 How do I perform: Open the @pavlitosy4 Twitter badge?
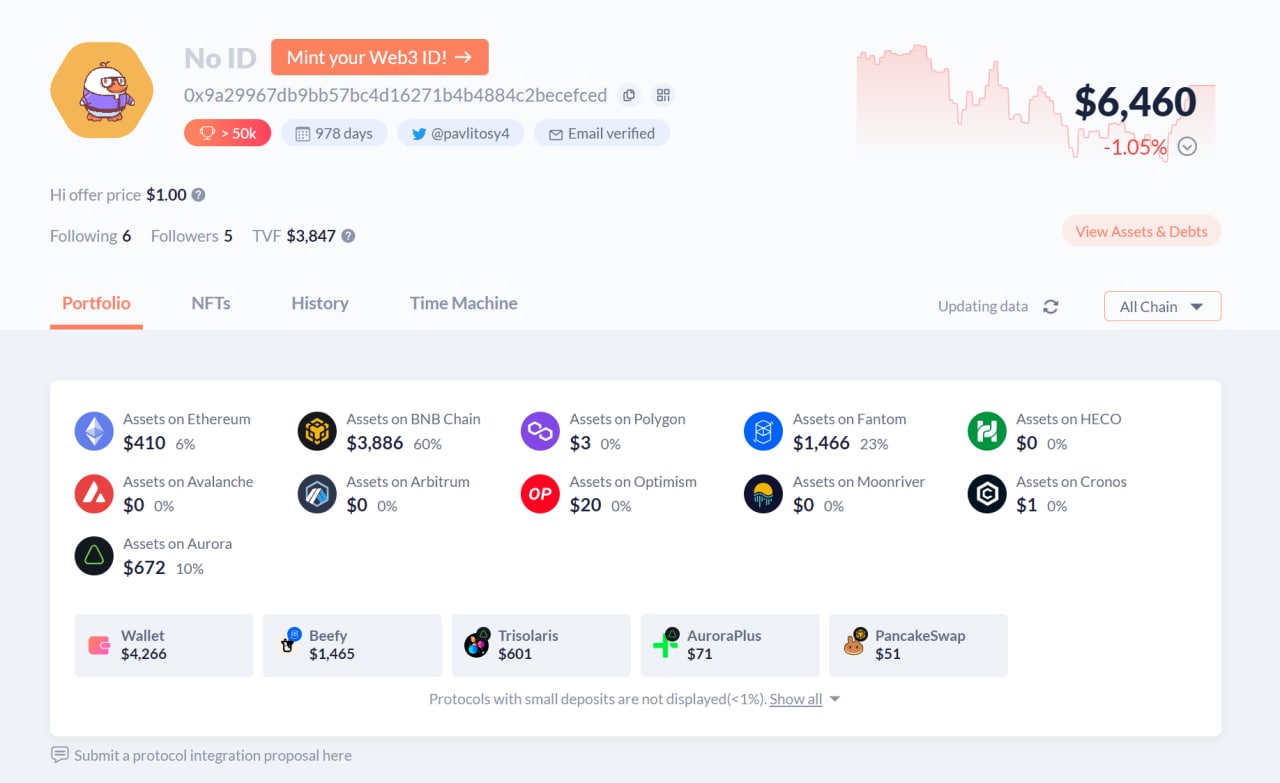tap(460, 133)
